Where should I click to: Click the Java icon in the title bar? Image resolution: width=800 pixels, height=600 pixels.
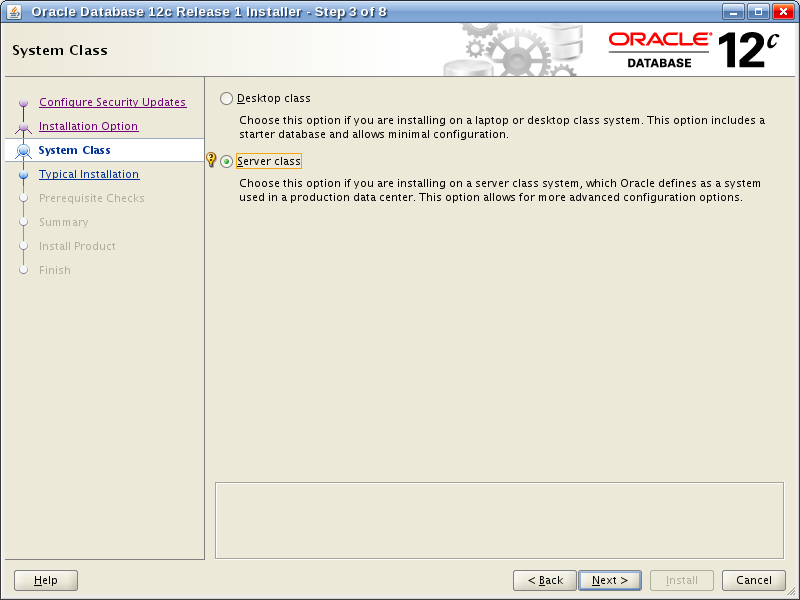click(14, 12)
